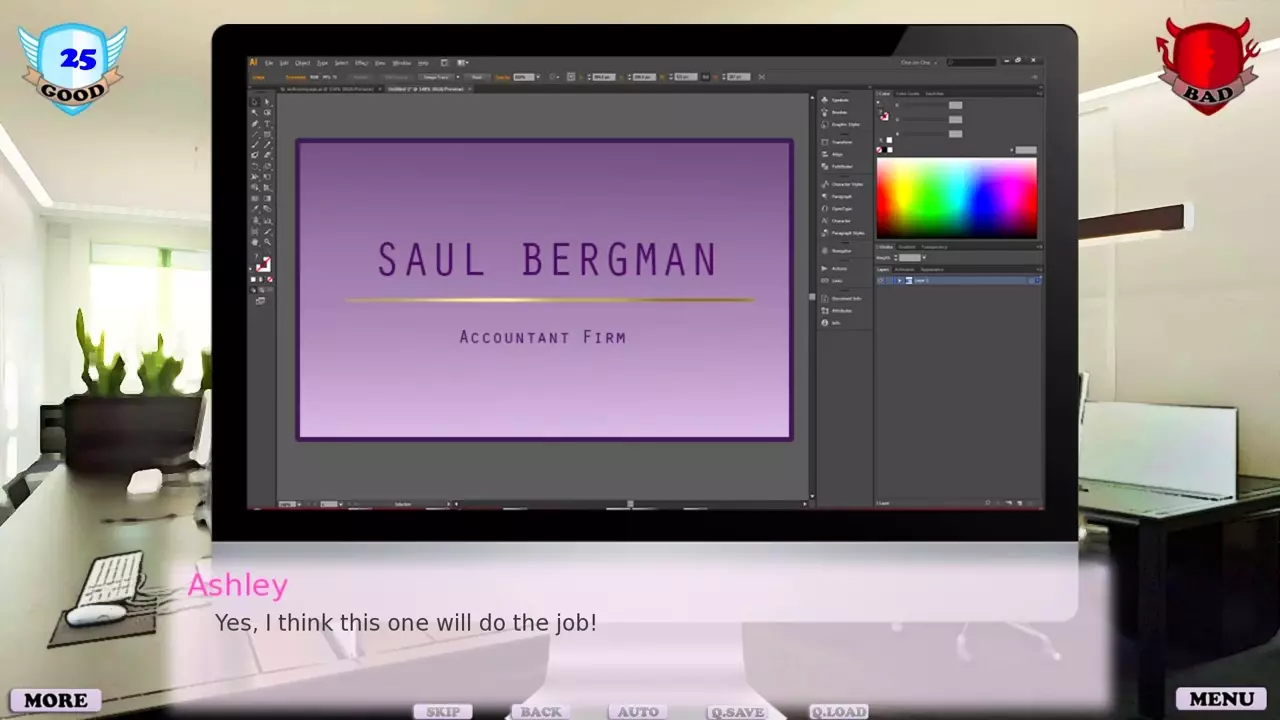Select the Pencil tool

click(x=268, y=145)
